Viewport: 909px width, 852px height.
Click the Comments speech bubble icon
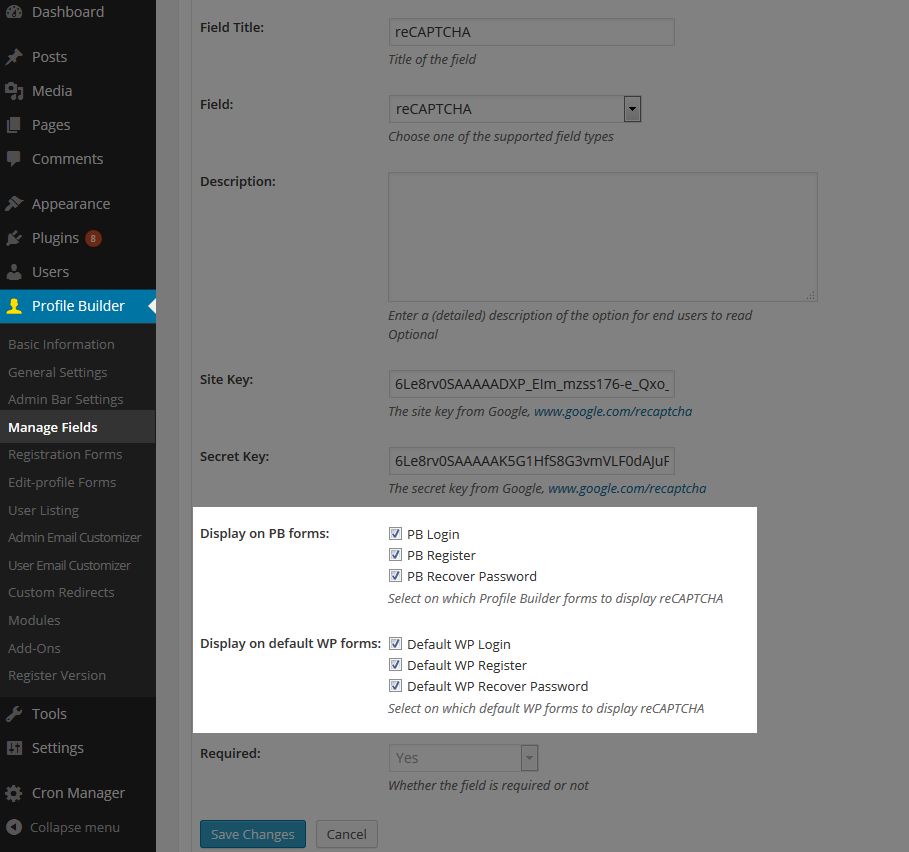point(14,159)
